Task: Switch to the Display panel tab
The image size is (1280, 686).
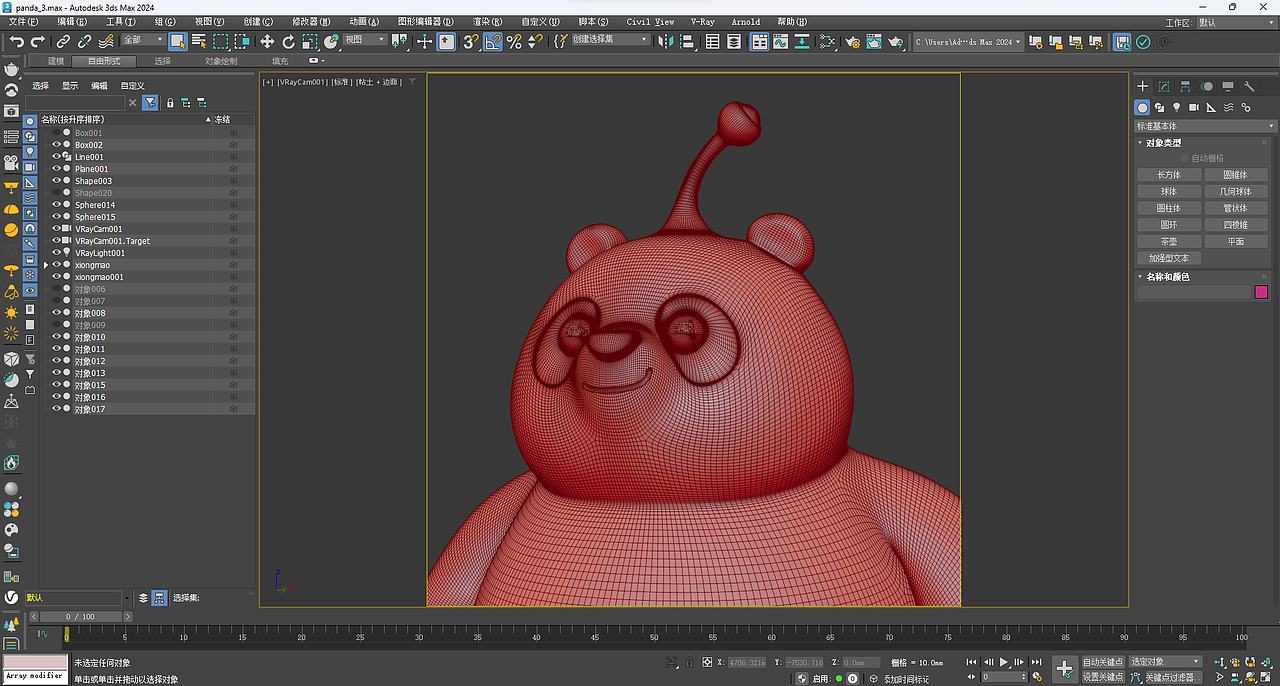Action: pyautogui.click(x=1228, y=87)
